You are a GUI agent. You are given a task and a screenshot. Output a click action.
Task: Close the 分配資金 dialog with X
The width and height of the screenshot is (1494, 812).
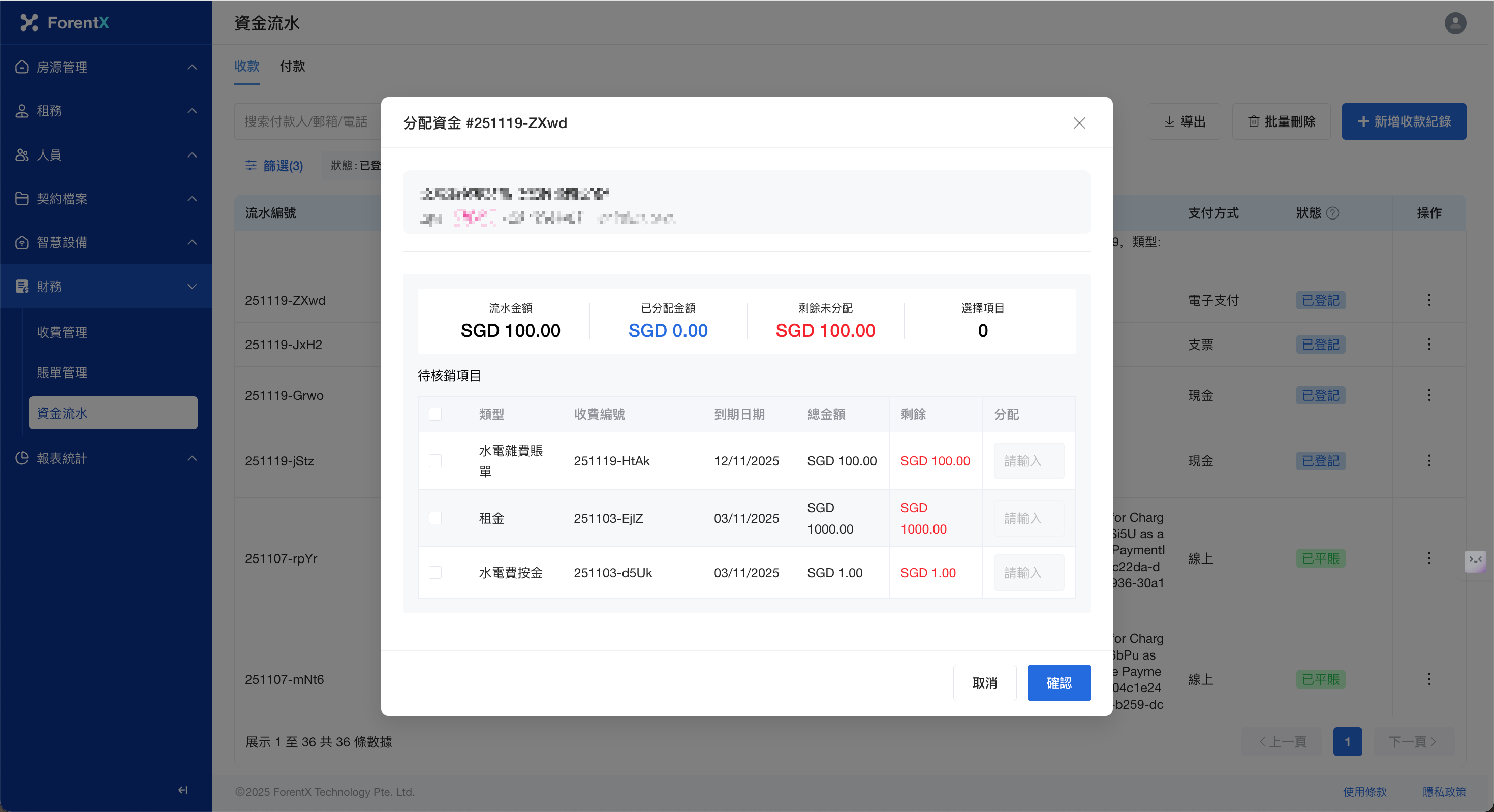pos(1079,123)
